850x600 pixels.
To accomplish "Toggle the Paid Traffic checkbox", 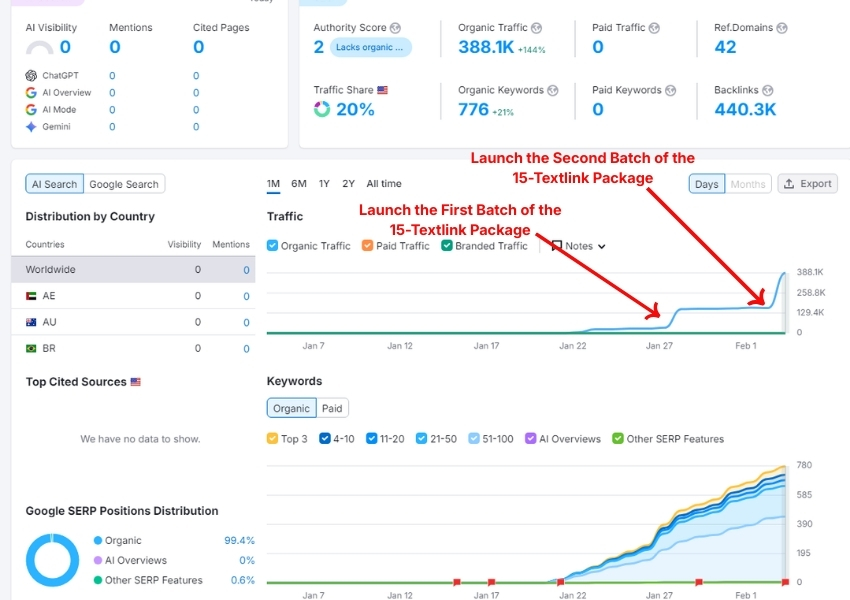I will (368, 246).
